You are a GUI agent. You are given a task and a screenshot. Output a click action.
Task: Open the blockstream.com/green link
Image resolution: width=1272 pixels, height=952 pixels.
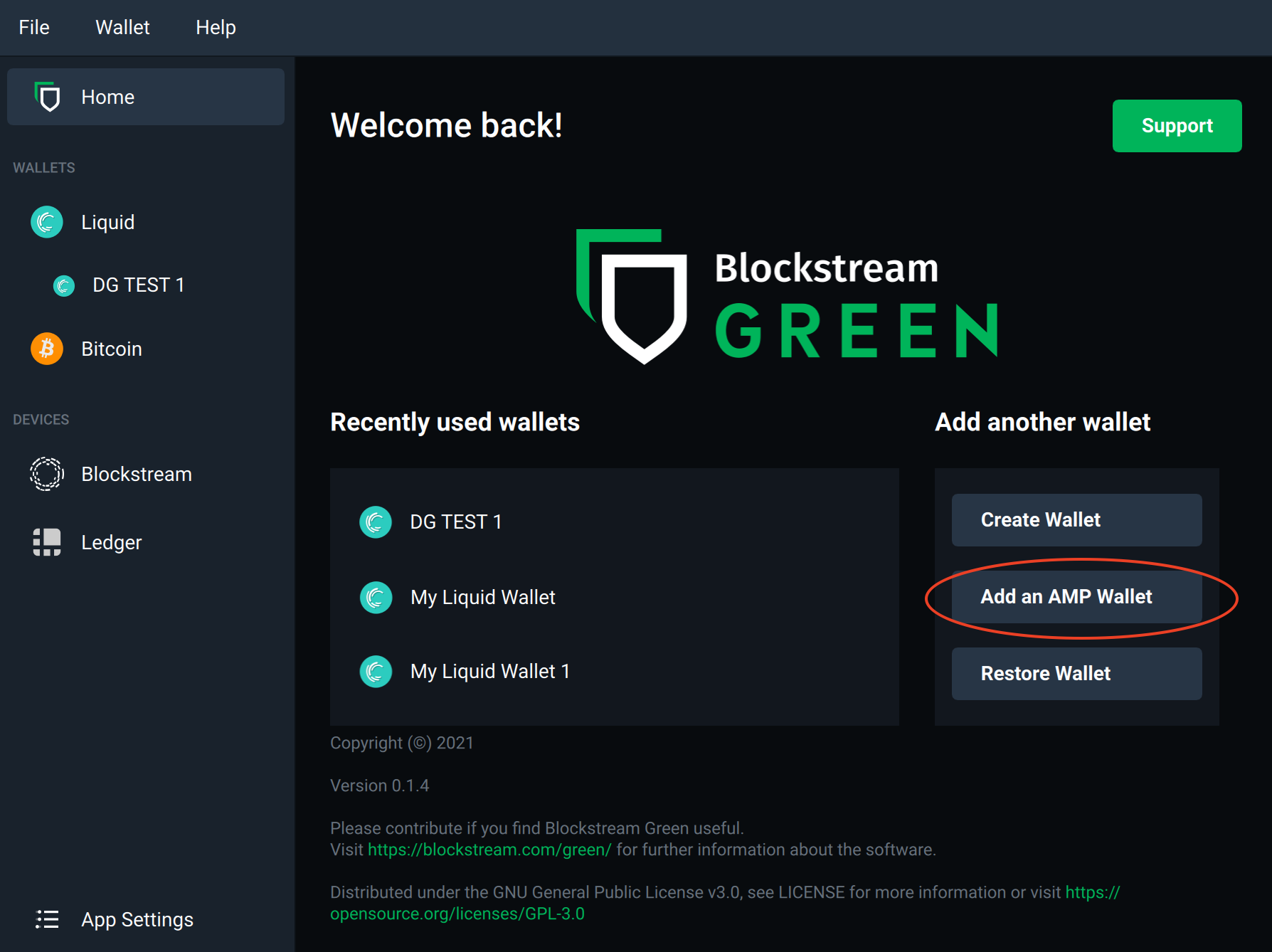click(489, 850)
